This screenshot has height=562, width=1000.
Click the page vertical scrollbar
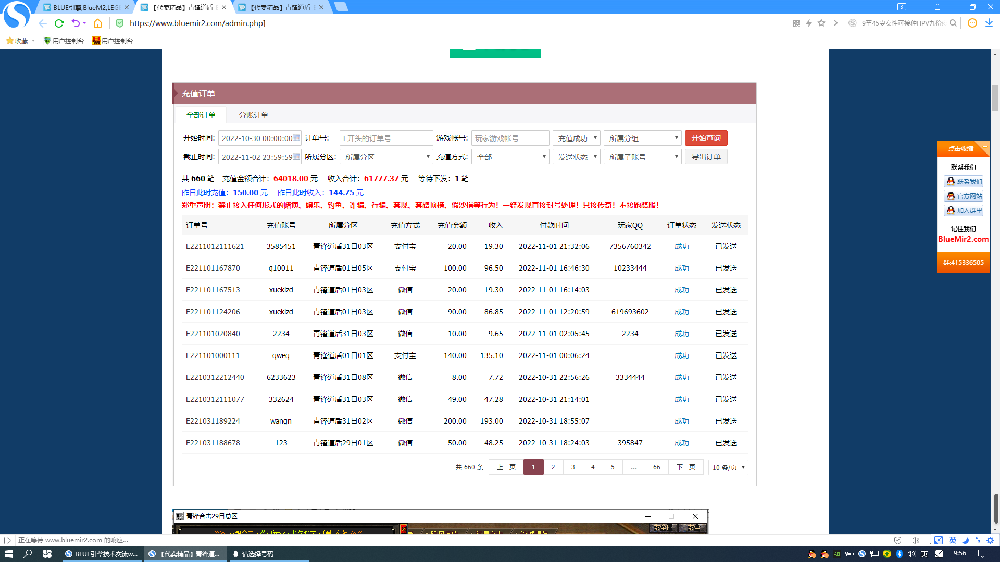coord(994,300)
